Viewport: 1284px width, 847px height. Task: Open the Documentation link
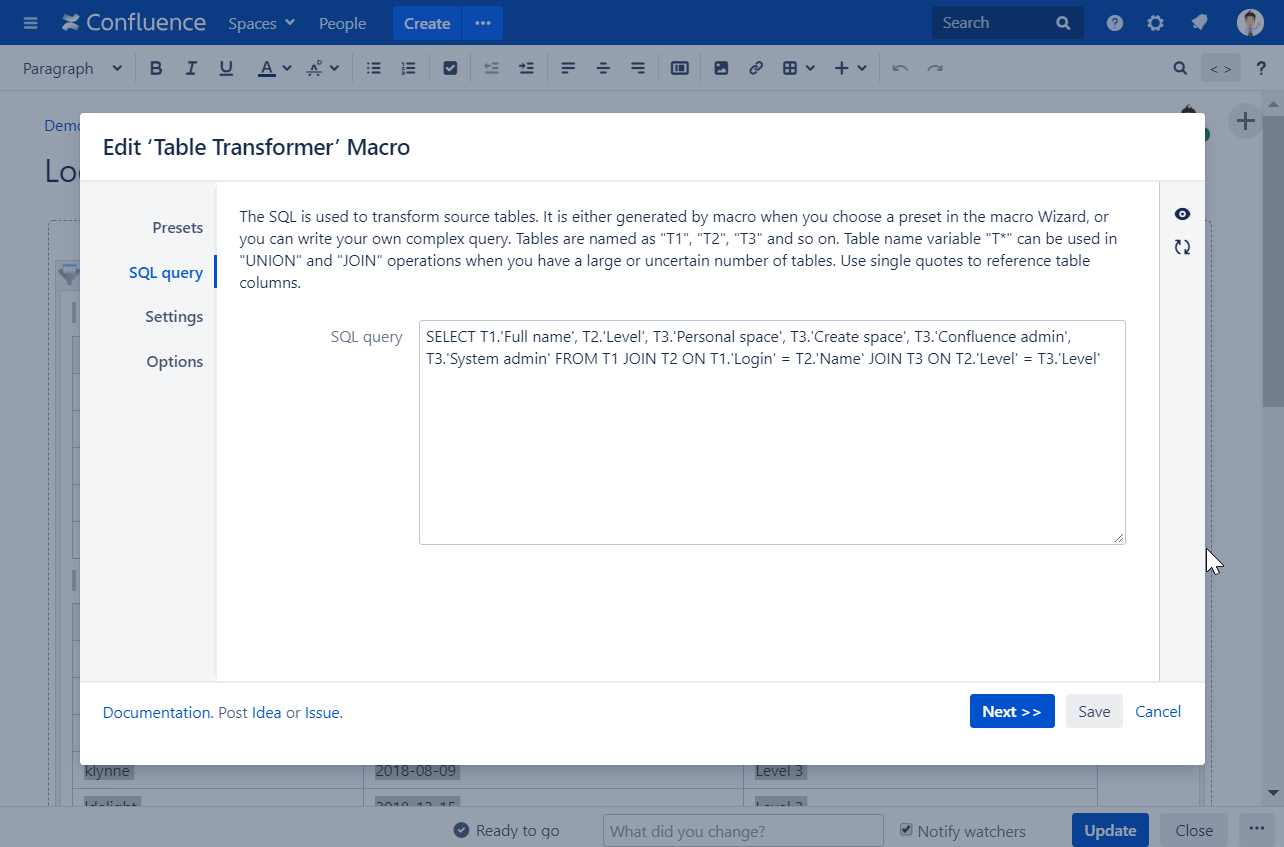[x=156, y=713]
